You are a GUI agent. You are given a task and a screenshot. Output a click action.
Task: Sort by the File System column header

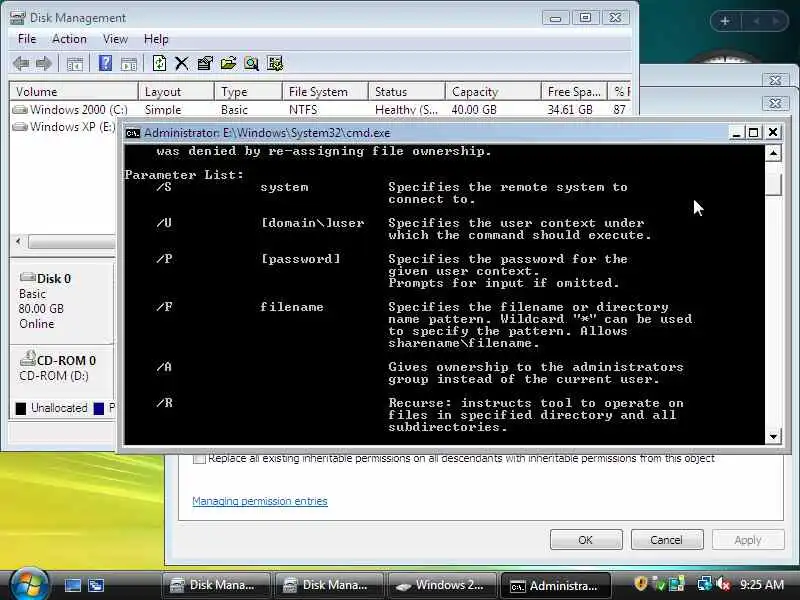click(325, 92)
